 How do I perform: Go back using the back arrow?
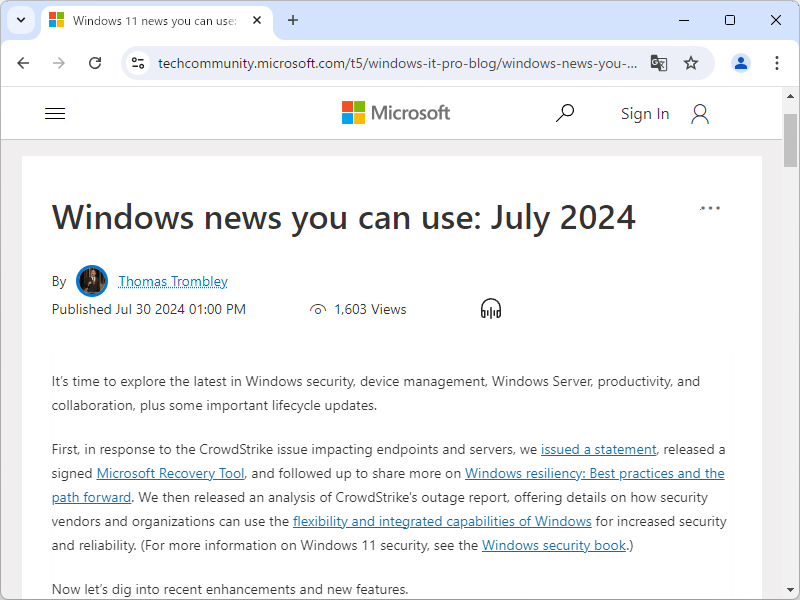tap(23, 62)
